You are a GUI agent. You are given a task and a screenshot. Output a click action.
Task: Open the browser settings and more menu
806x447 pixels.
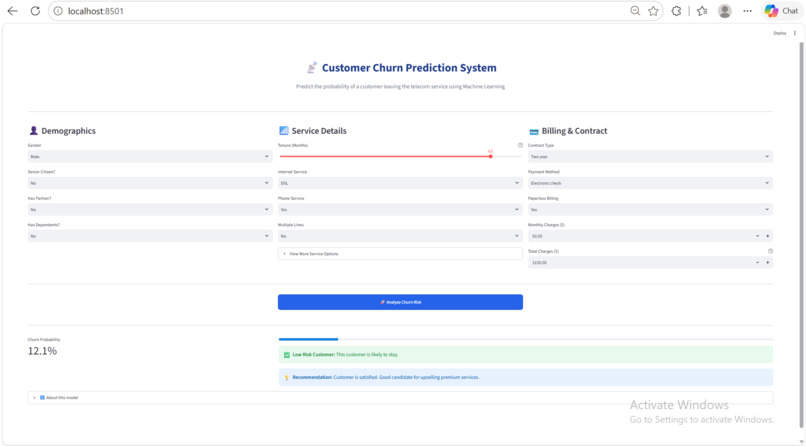click(x=747, y=11)
